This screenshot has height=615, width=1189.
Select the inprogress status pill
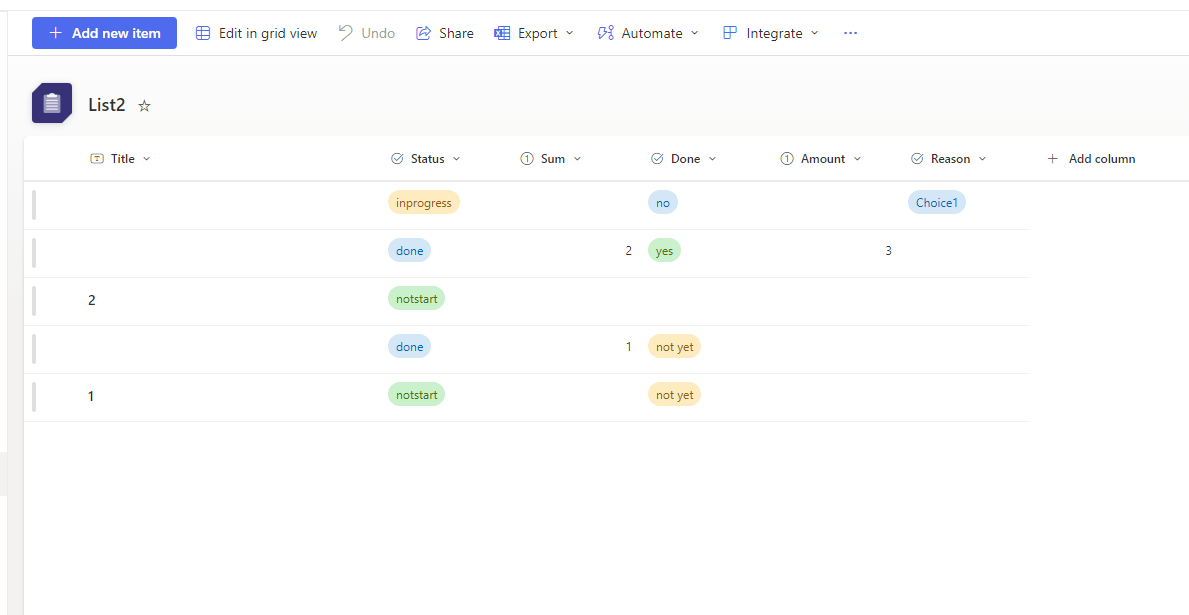[x=424, y=202]
